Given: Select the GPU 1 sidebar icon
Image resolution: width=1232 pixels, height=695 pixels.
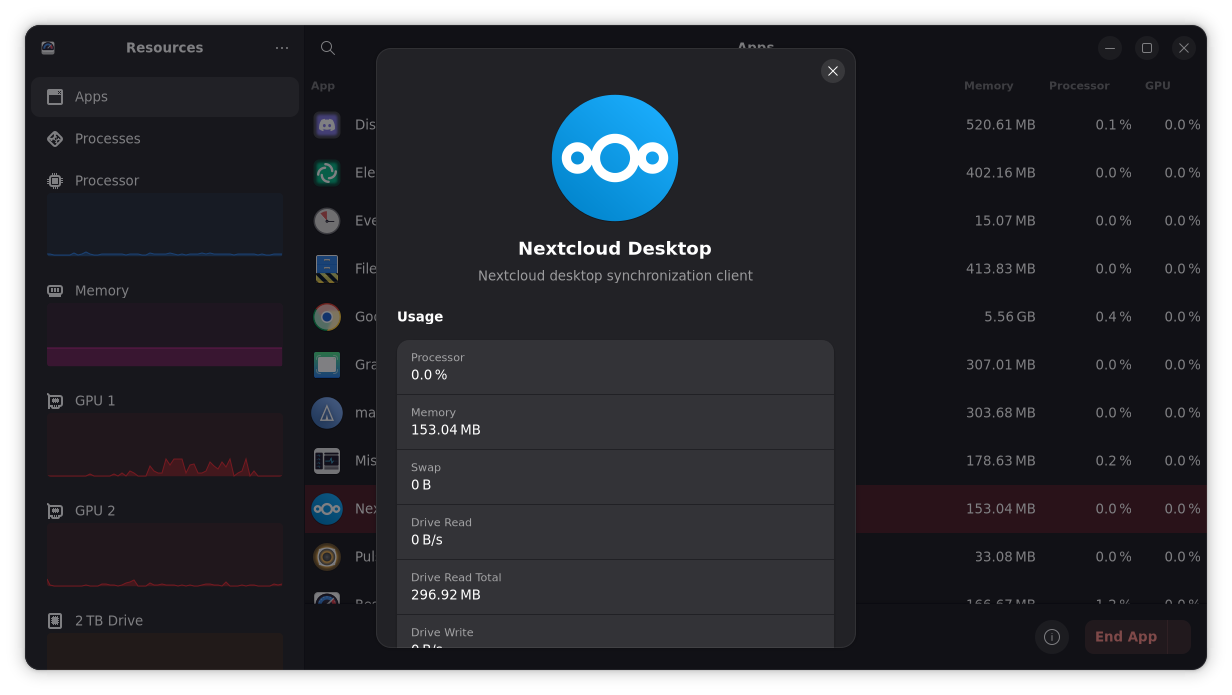Looking at the screenshot, I should pos(55,401).
